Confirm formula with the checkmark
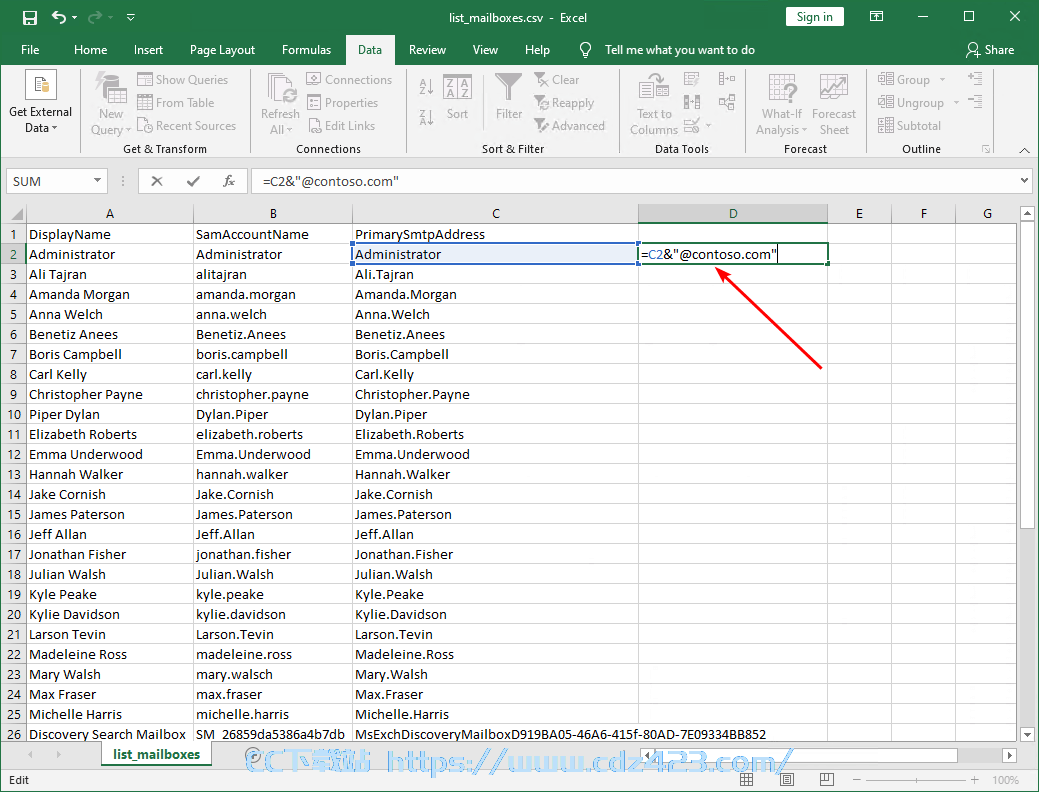The image size is (1039, 792). pyautogui.click(x=193, y=181)
